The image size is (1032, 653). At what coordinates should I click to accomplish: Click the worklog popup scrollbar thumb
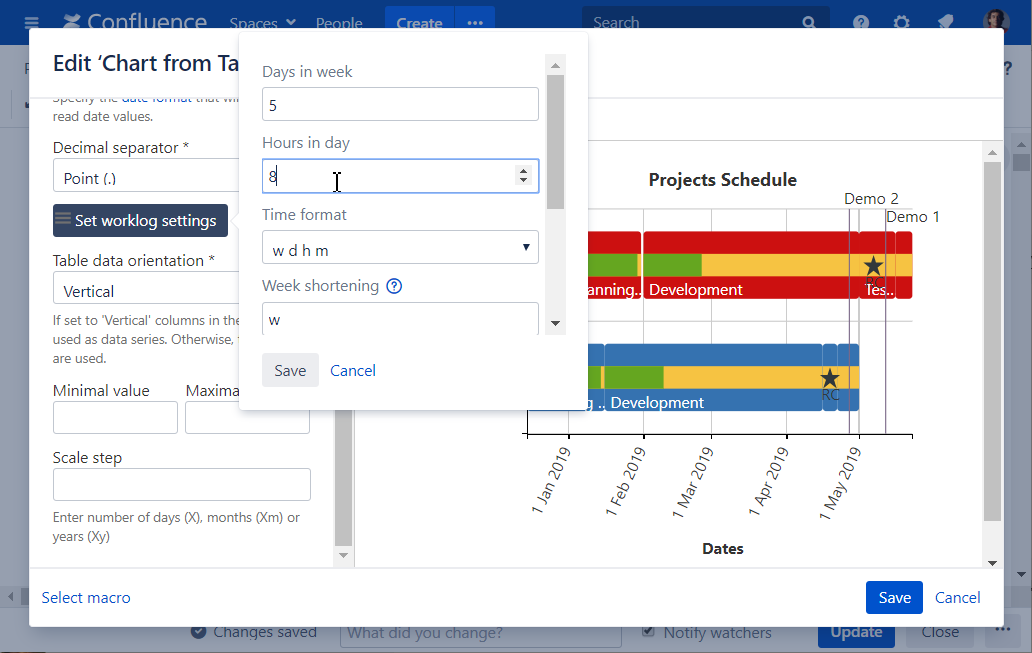click(x=555, y=140)
